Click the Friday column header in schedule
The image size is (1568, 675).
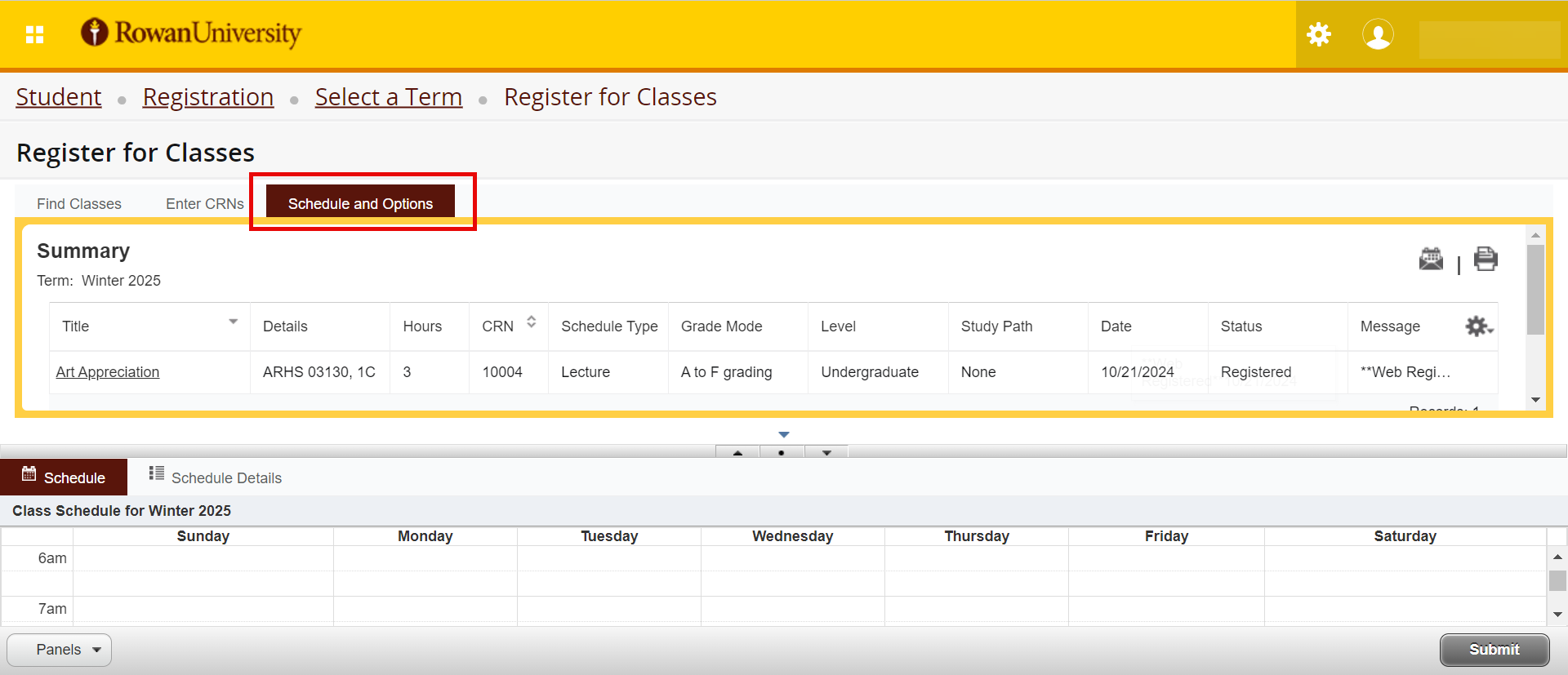point(1166,536)
